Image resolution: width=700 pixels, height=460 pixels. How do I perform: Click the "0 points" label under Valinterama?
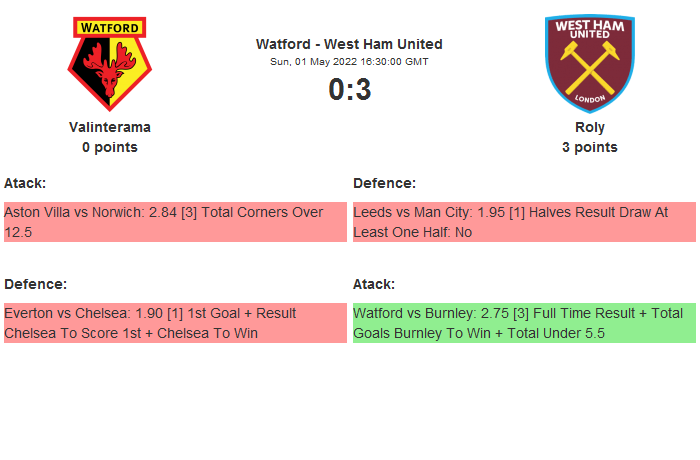[x=110, y=147]
